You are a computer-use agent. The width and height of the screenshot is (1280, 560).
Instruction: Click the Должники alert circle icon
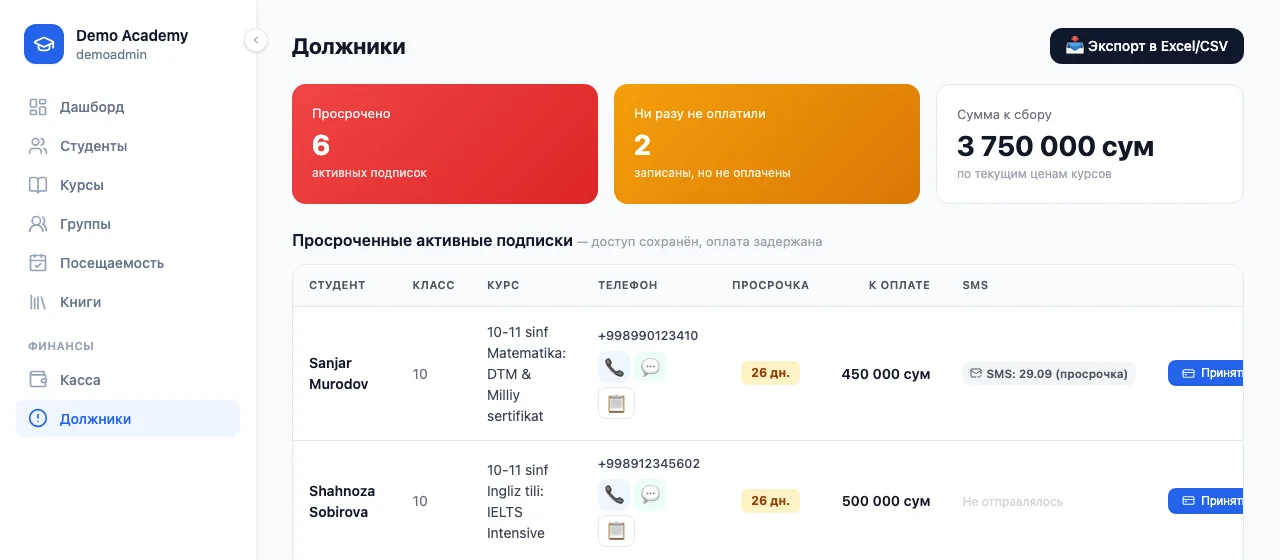(x=38, y=419)
